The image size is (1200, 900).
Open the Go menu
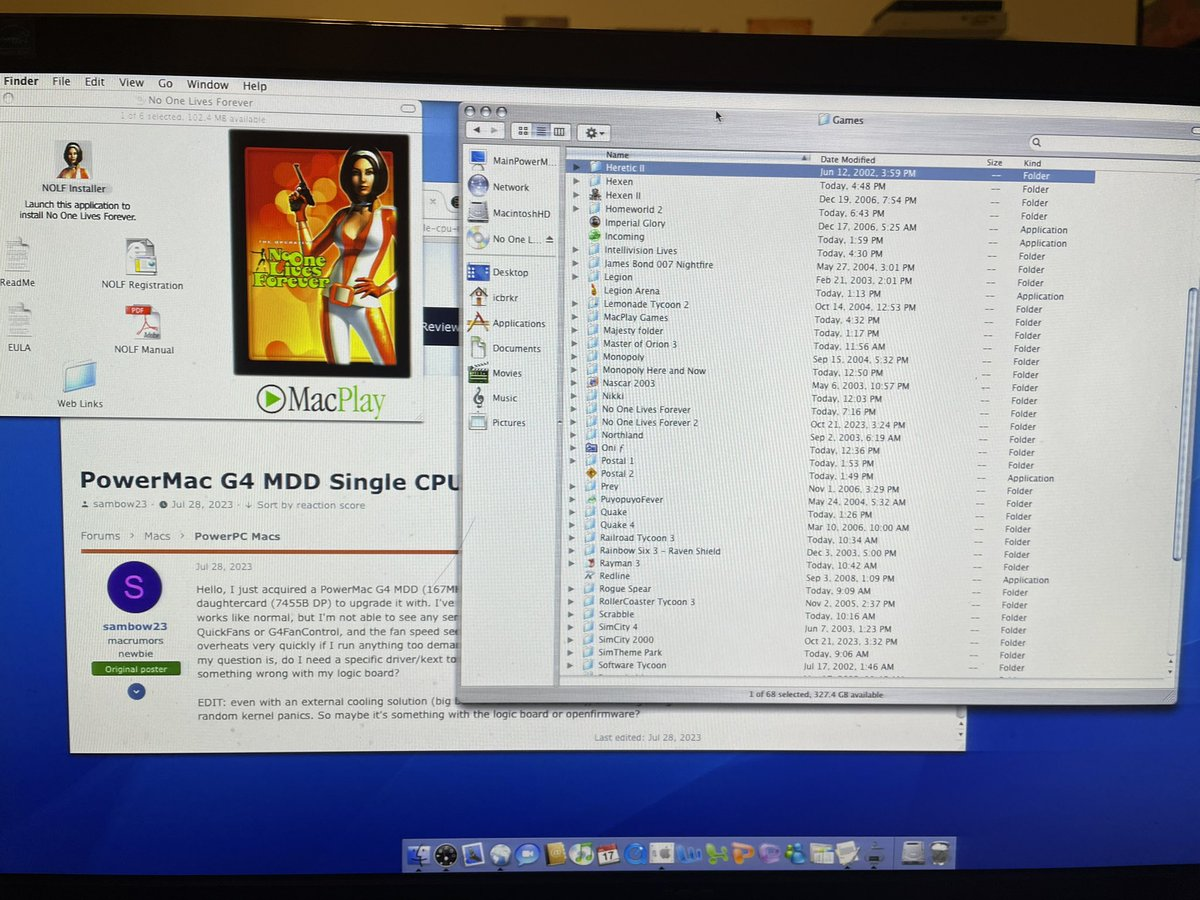(165, 84)
